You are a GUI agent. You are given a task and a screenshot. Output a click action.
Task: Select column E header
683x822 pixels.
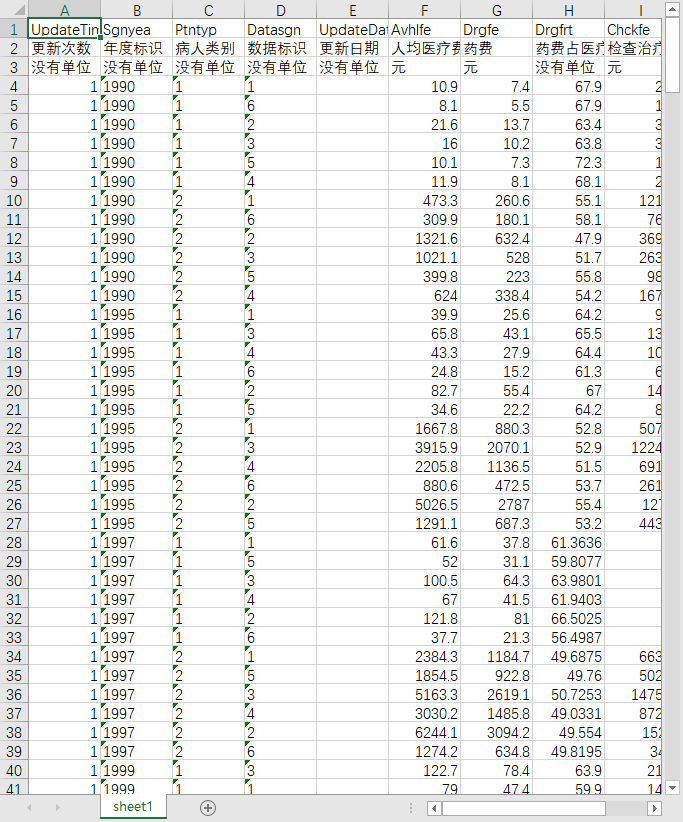[x=353, y=10]
